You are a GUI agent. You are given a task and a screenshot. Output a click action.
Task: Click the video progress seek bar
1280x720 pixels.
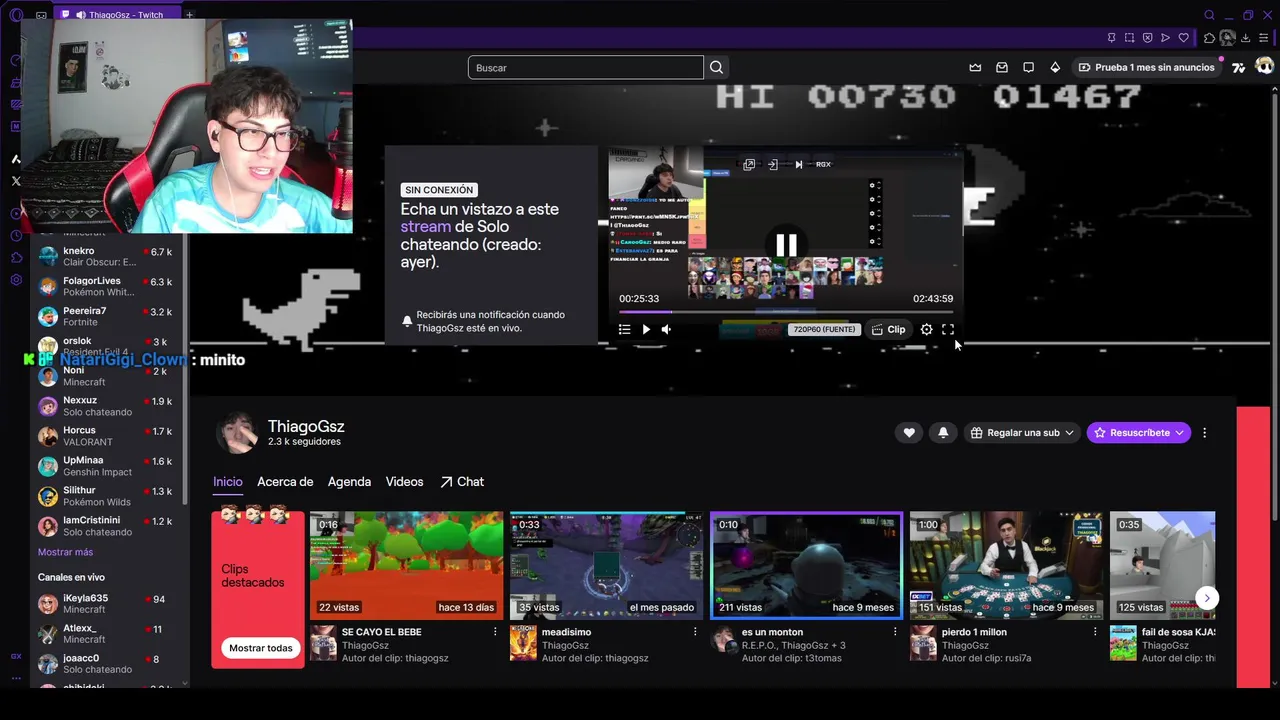tap(786, 311)
